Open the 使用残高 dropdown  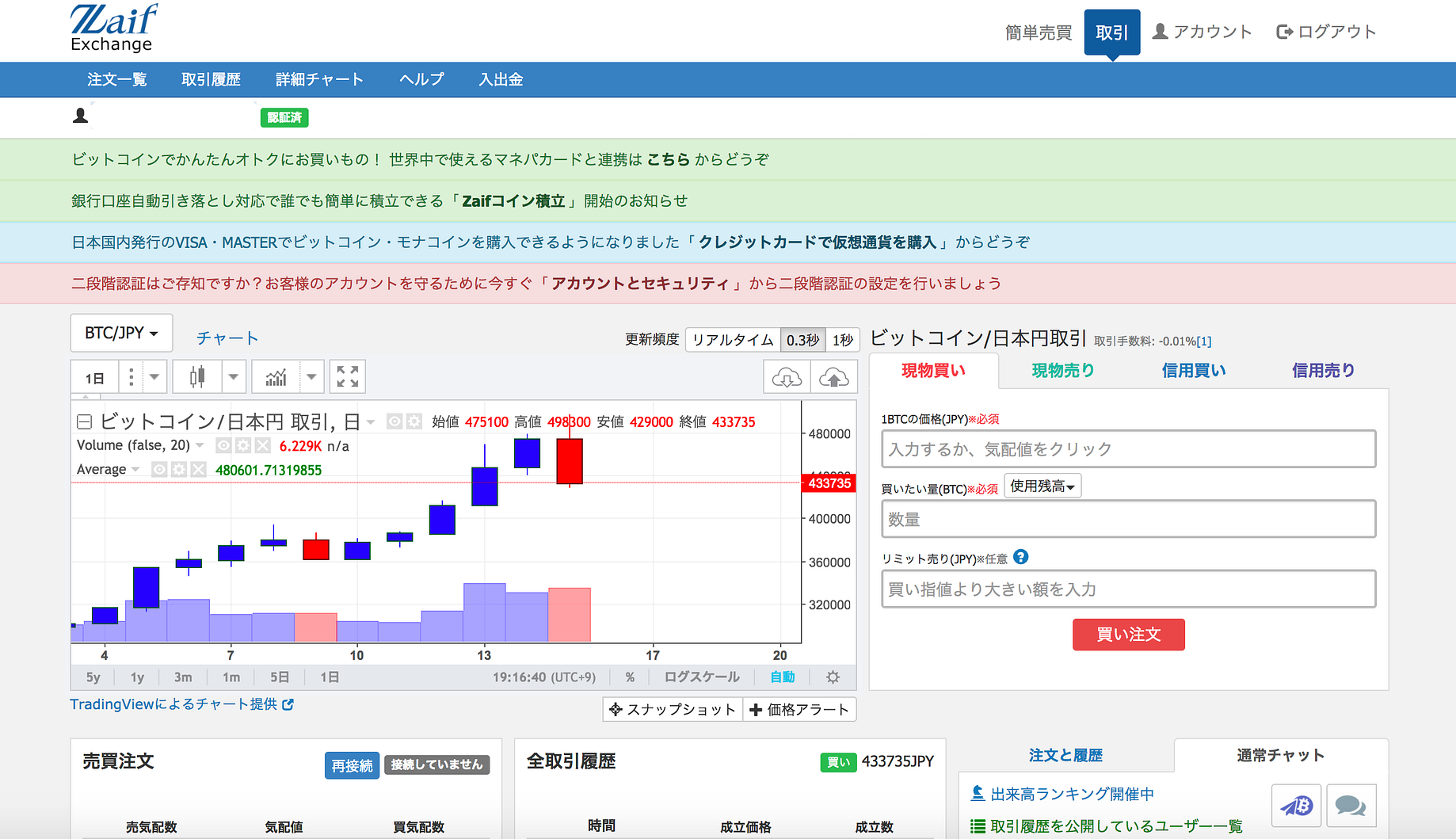1042,486
